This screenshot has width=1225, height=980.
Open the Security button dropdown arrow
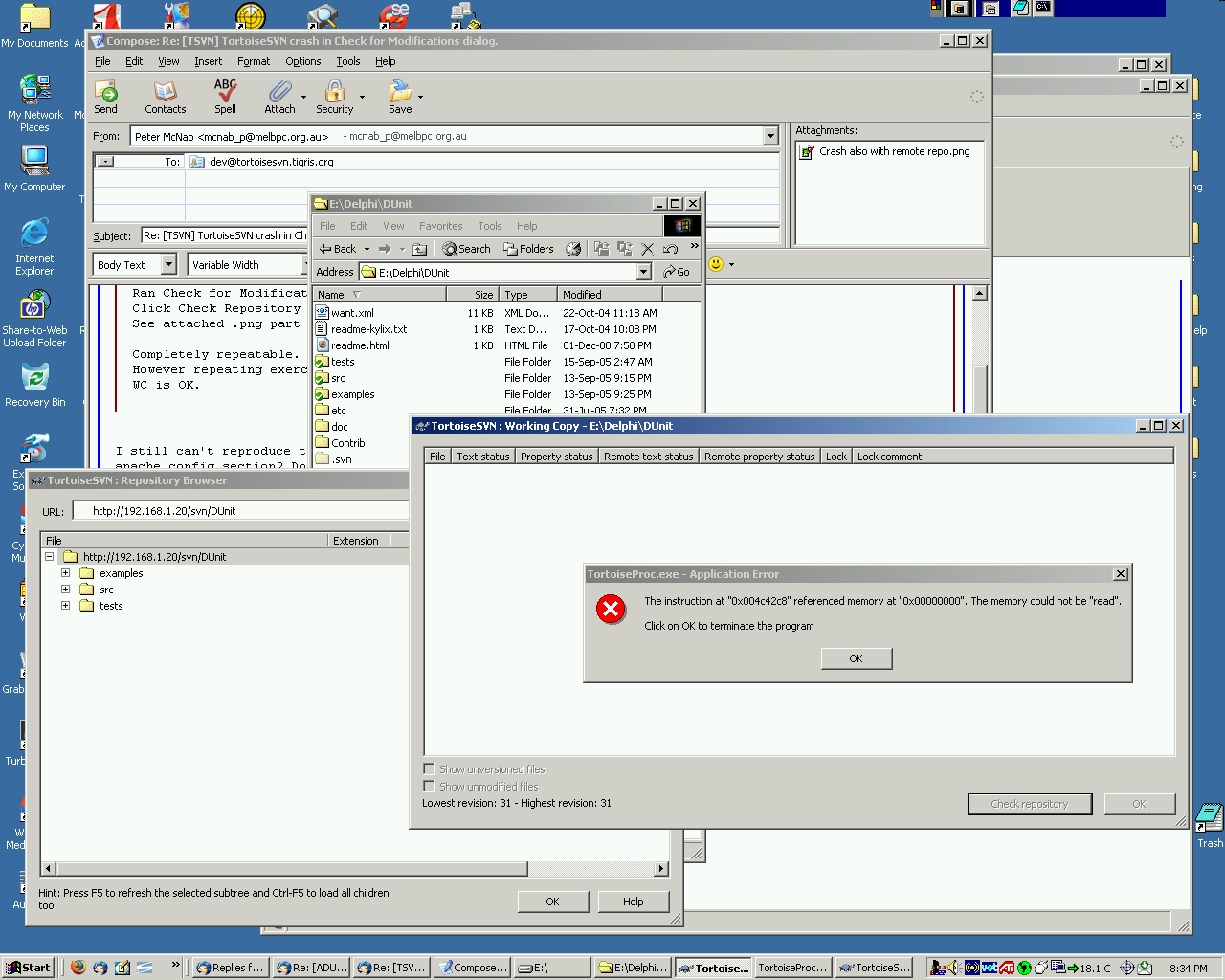[x=362, y=97]
